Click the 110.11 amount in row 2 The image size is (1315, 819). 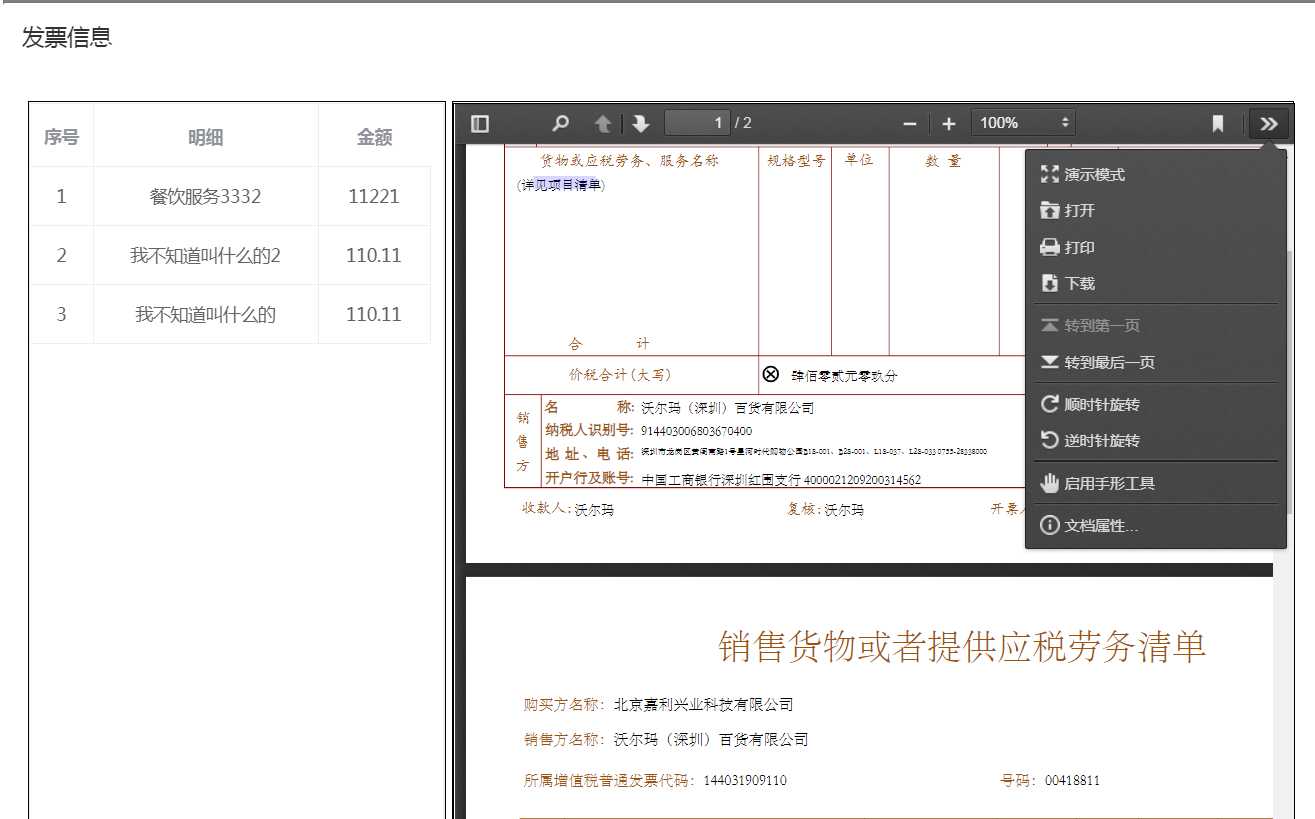point(375,255)
